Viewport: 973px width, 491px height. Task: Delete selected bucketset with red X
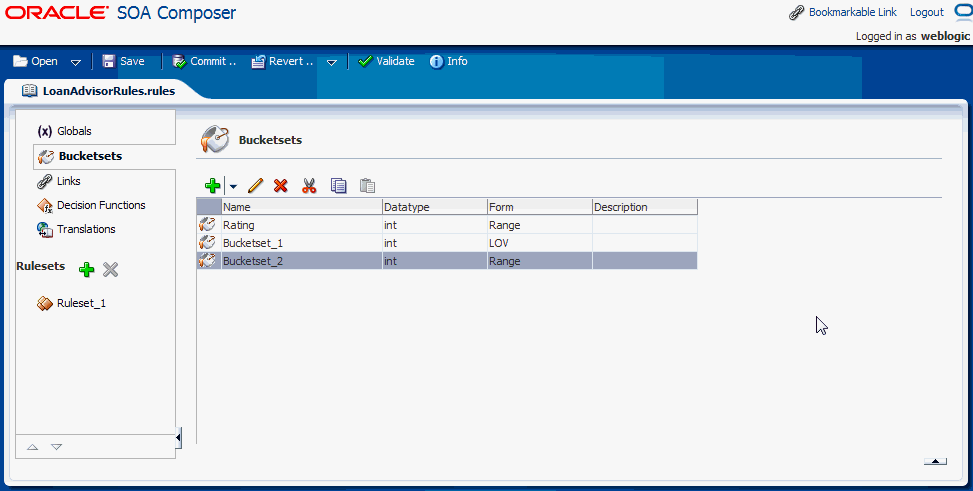[280, 186]
